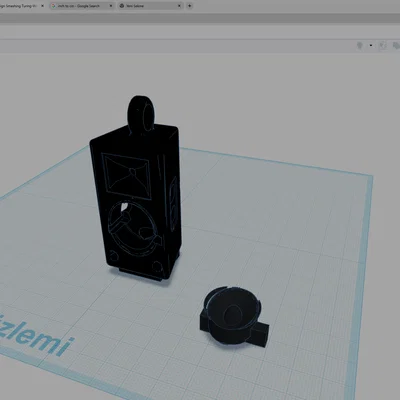Select the leftmost Tinkercad design tab
The image size is (400, 400).
tap(18, 6)
